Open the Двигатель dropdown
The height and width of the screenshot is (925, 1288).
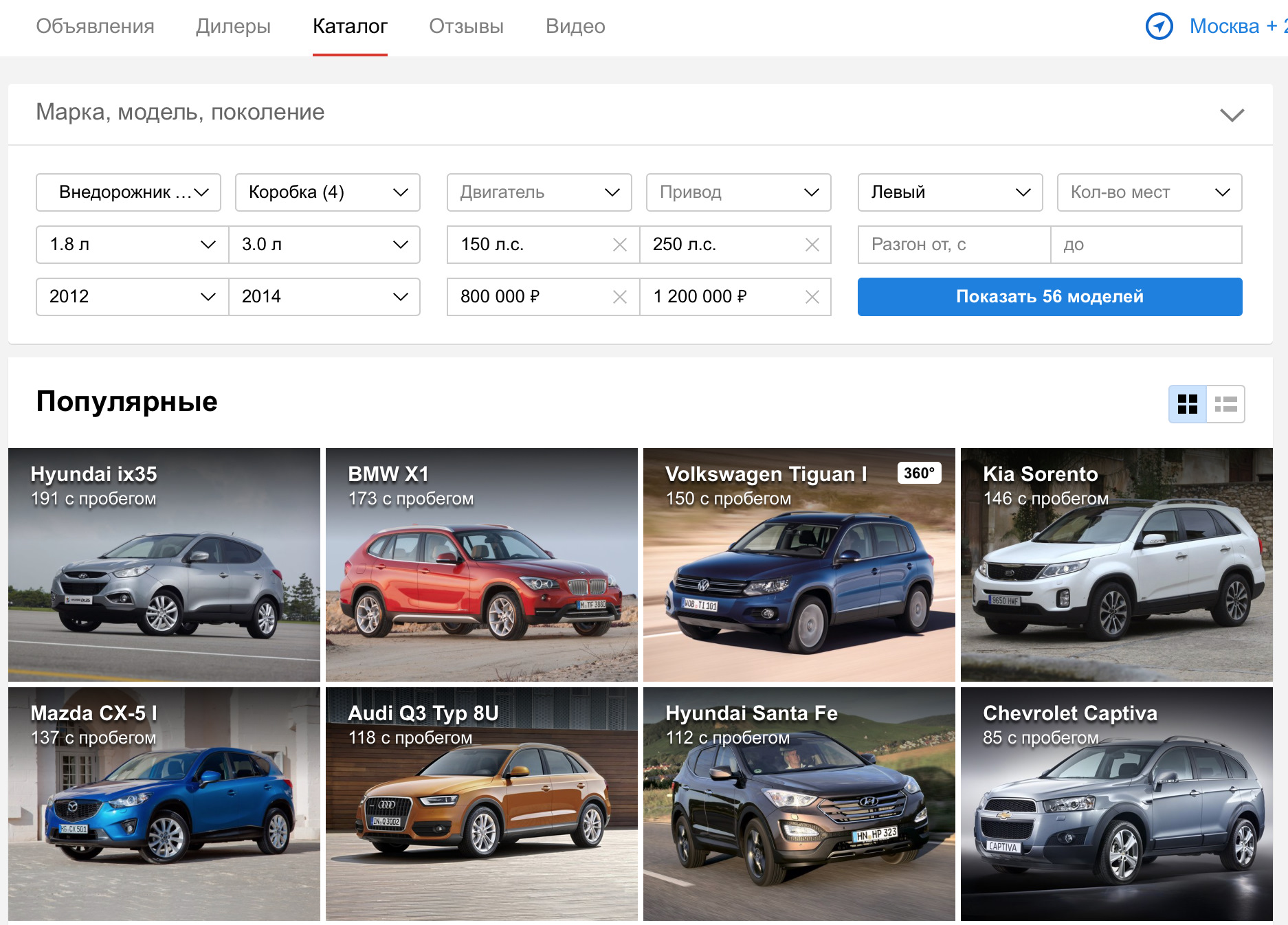click(x=540, y=192)
